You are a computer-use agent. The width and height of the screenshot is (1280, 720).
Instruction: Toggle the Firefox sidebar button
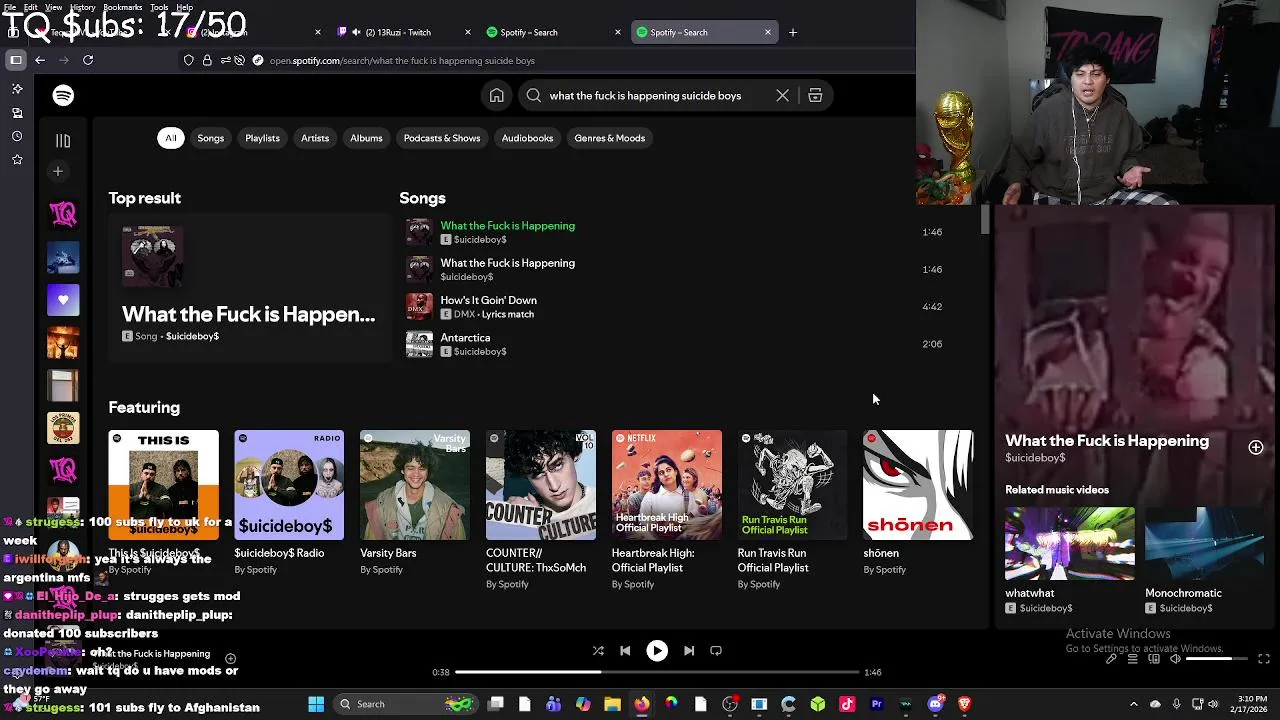[16, 60]
